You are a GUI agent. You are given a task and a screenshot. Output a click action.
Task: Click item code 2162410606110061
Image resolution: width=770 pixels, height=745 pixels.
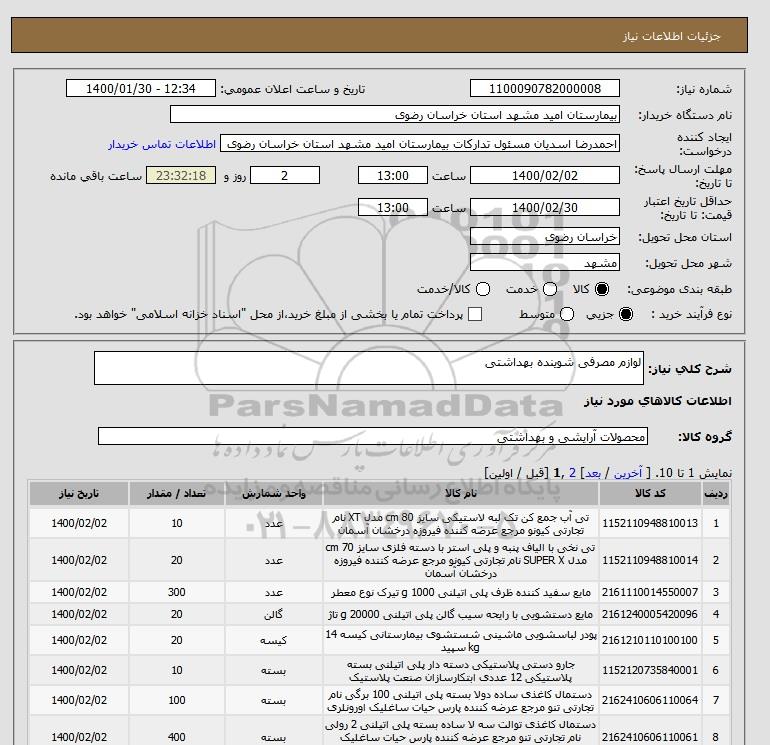(x=650, y=737)
